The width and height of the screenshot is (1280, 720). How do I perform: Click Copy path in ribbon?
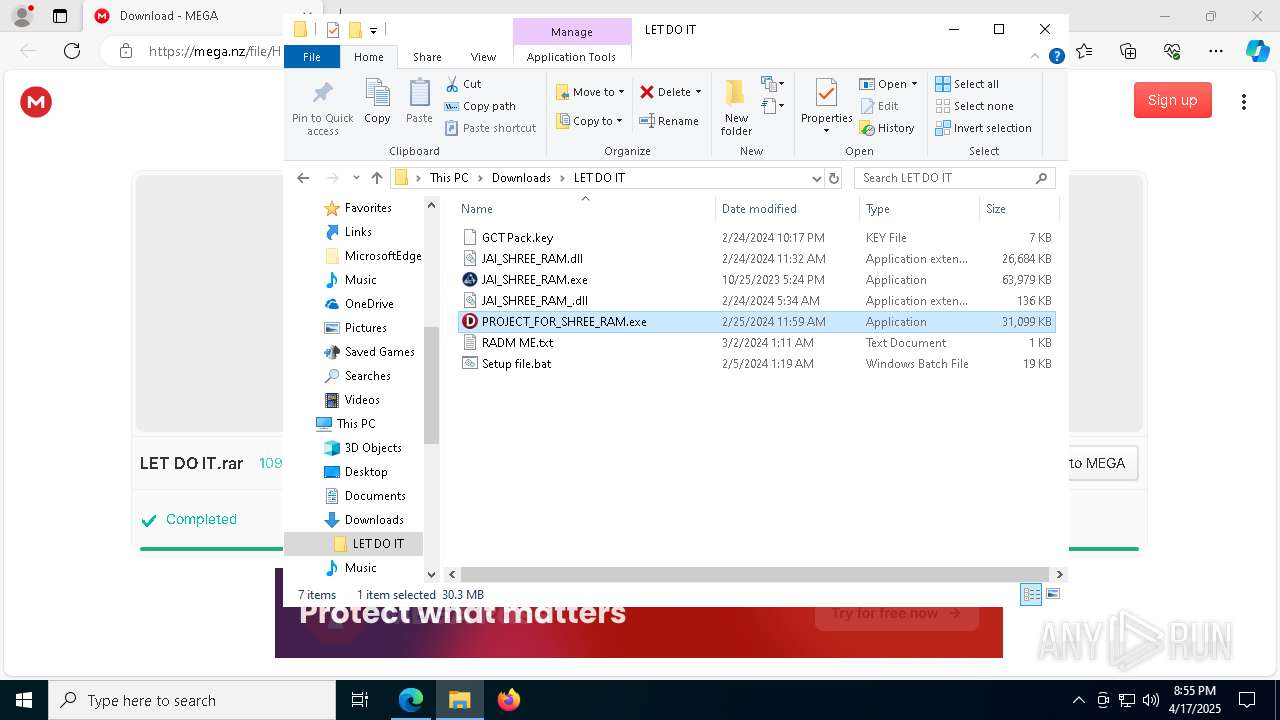point(480,106)
